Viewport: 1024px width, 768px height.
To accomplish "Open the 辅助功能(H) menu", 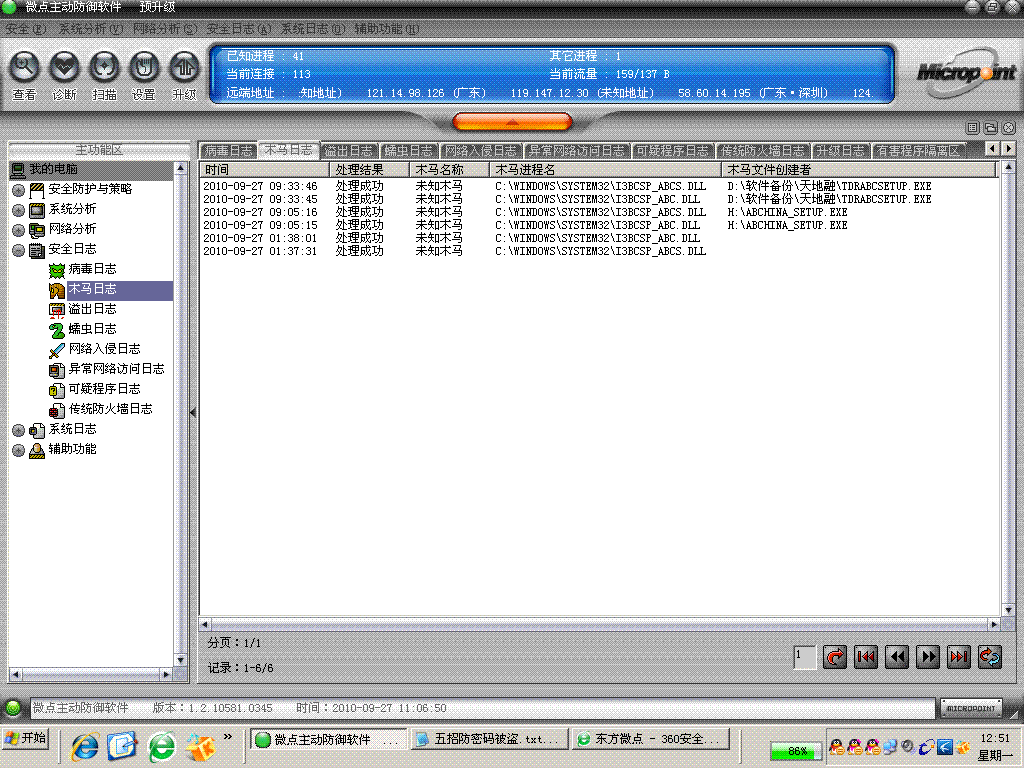I will point(386,29).
